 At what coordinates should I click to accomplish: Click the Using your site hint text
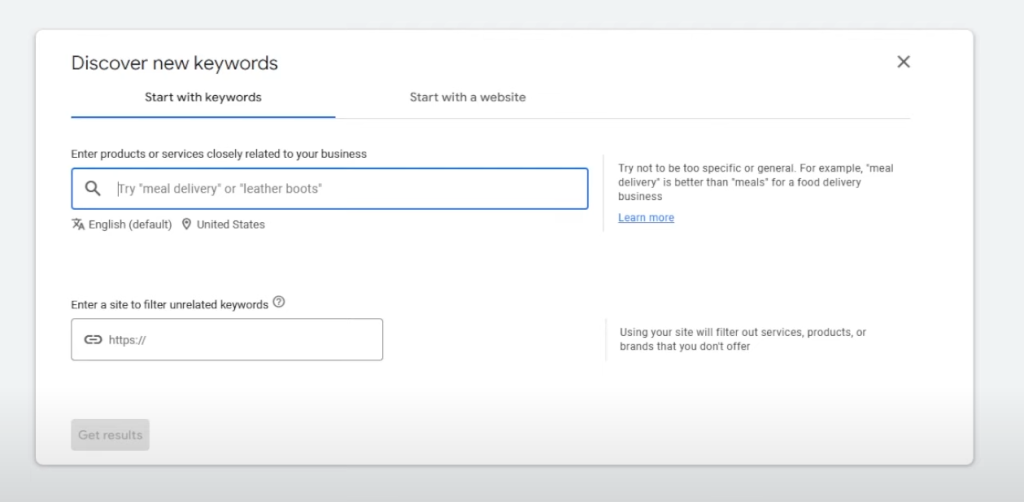click(742, 339)
